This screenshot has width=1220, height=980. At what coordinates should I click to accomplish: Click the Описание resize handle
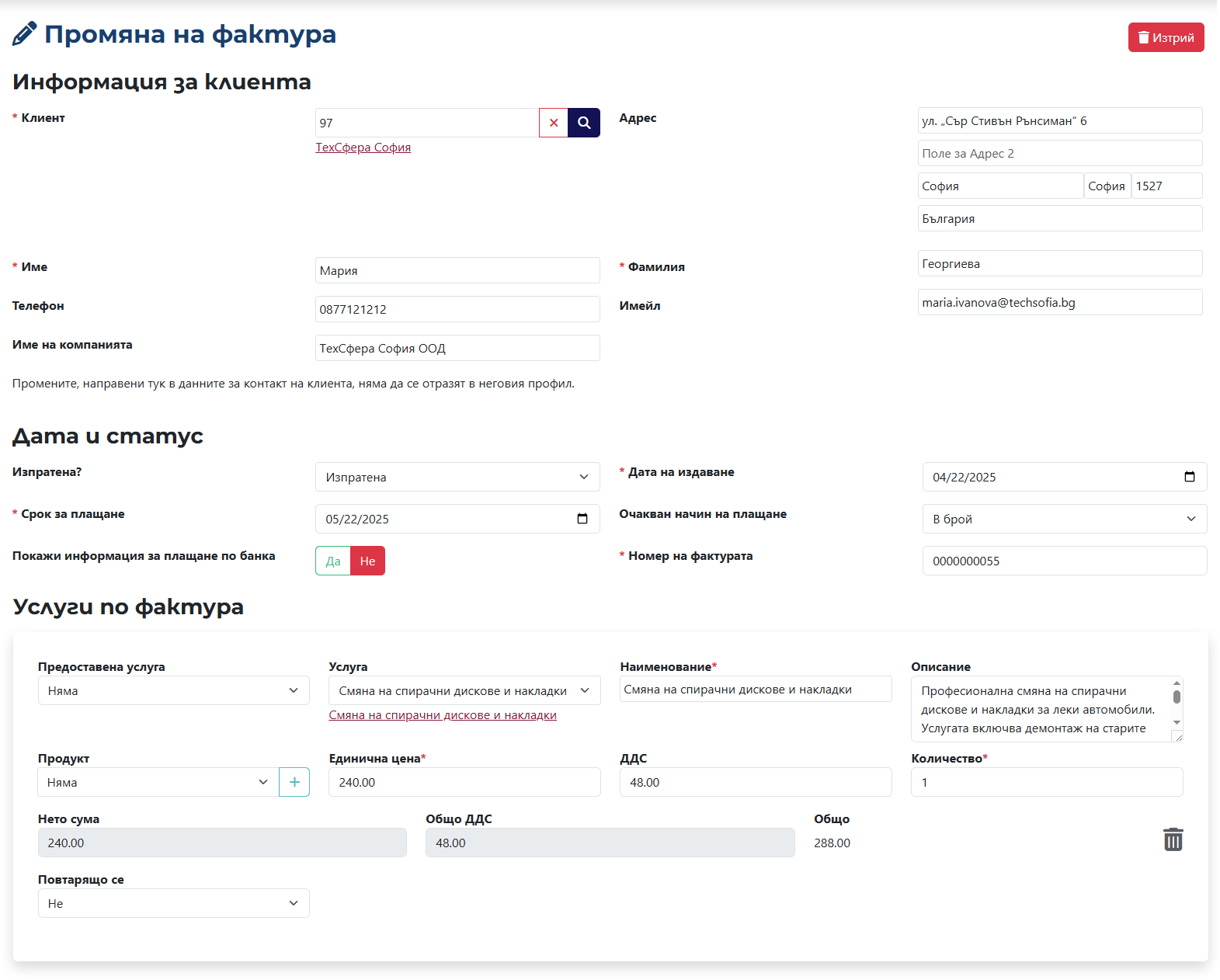(1177, 737)
